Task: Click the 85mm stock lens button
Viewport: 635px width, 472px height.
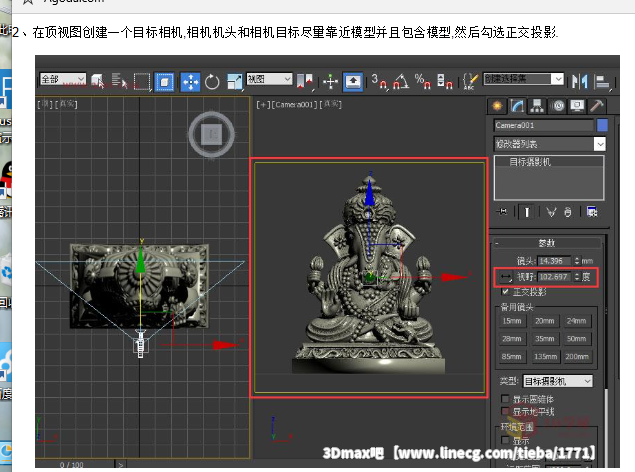Action: point(511,357)
